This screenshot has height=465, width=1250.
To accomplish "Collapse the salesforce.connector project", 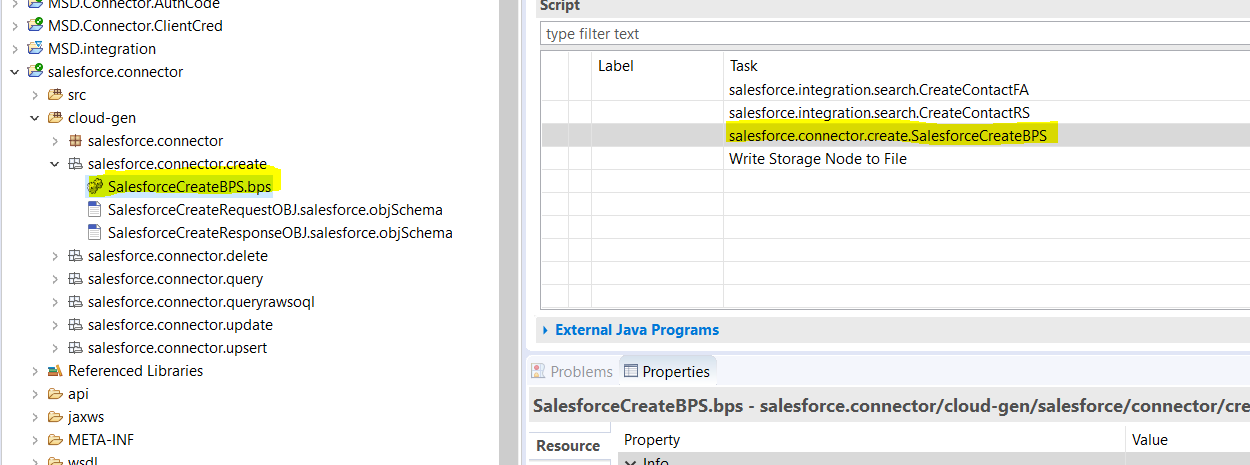I will [15, 71].
